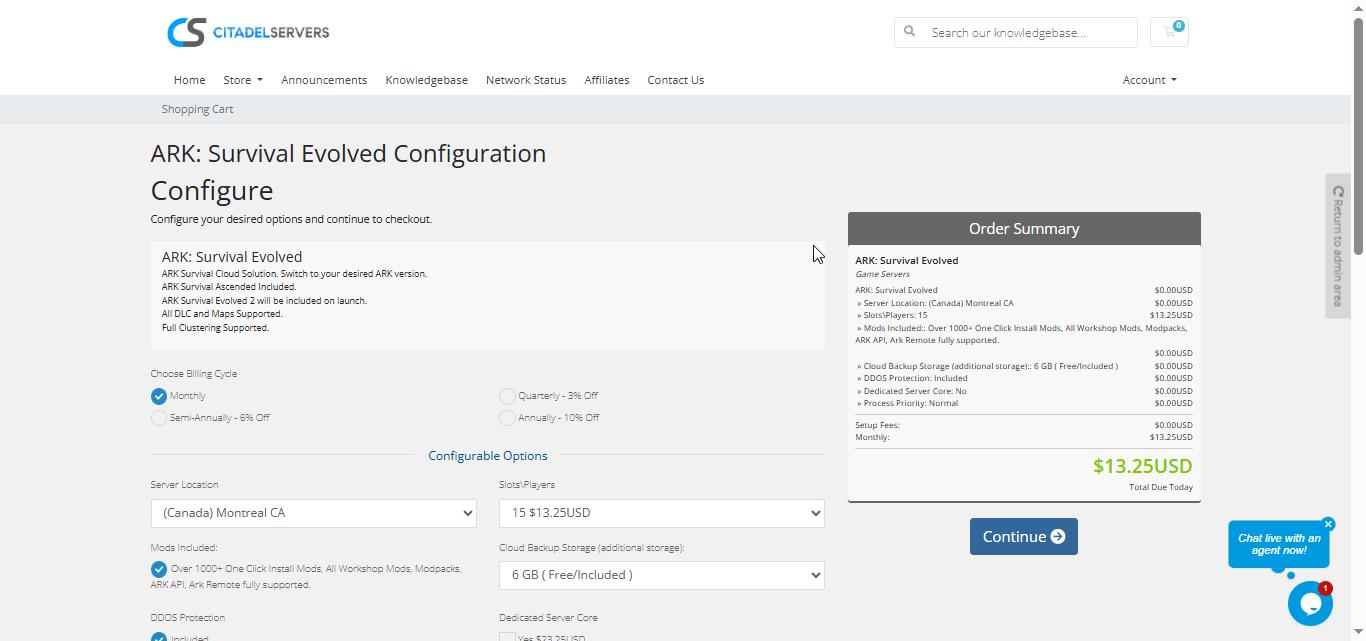Expand the Store menu

pyautogui.click(x=242, y=80)
